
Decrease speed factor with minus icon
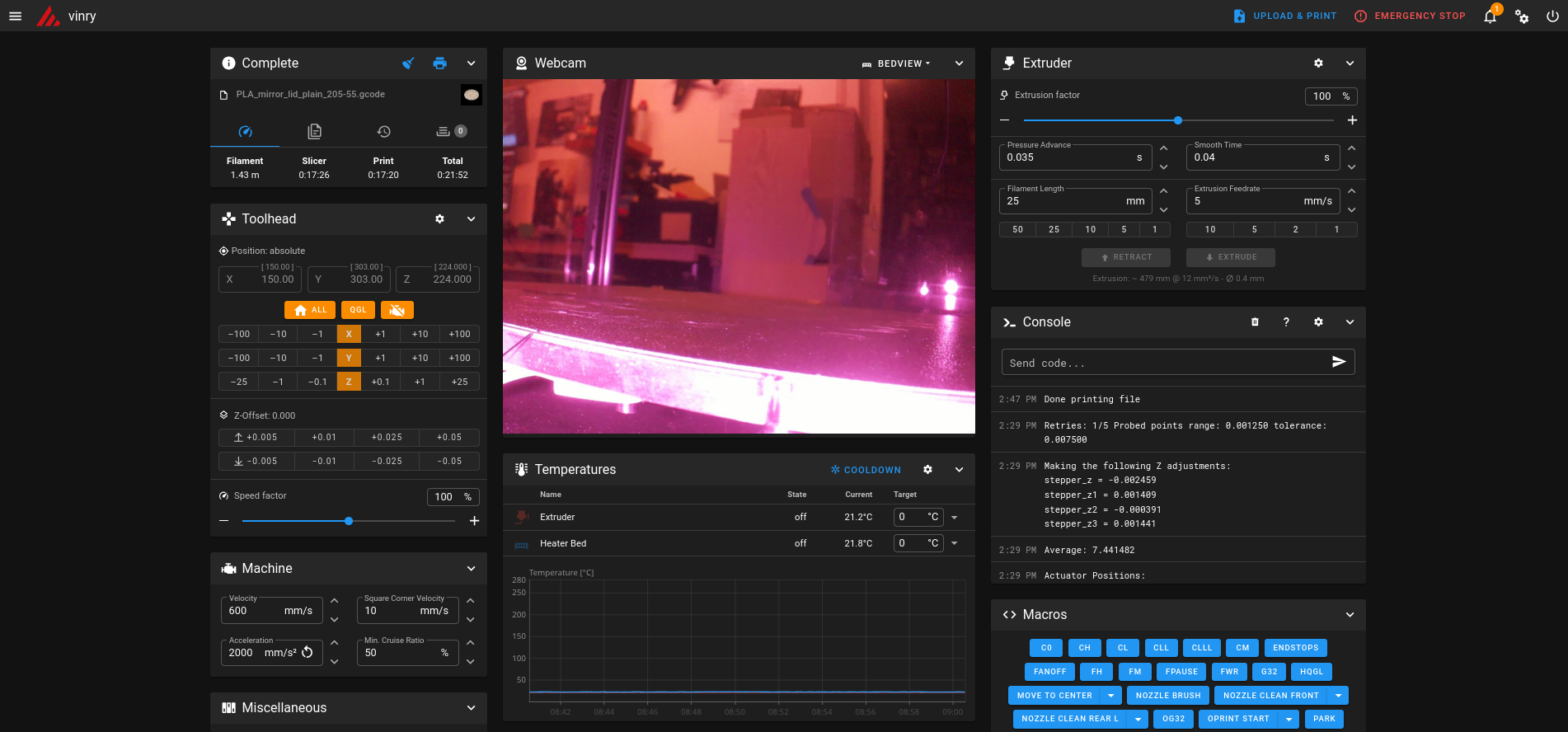click(x=223, y=521)
